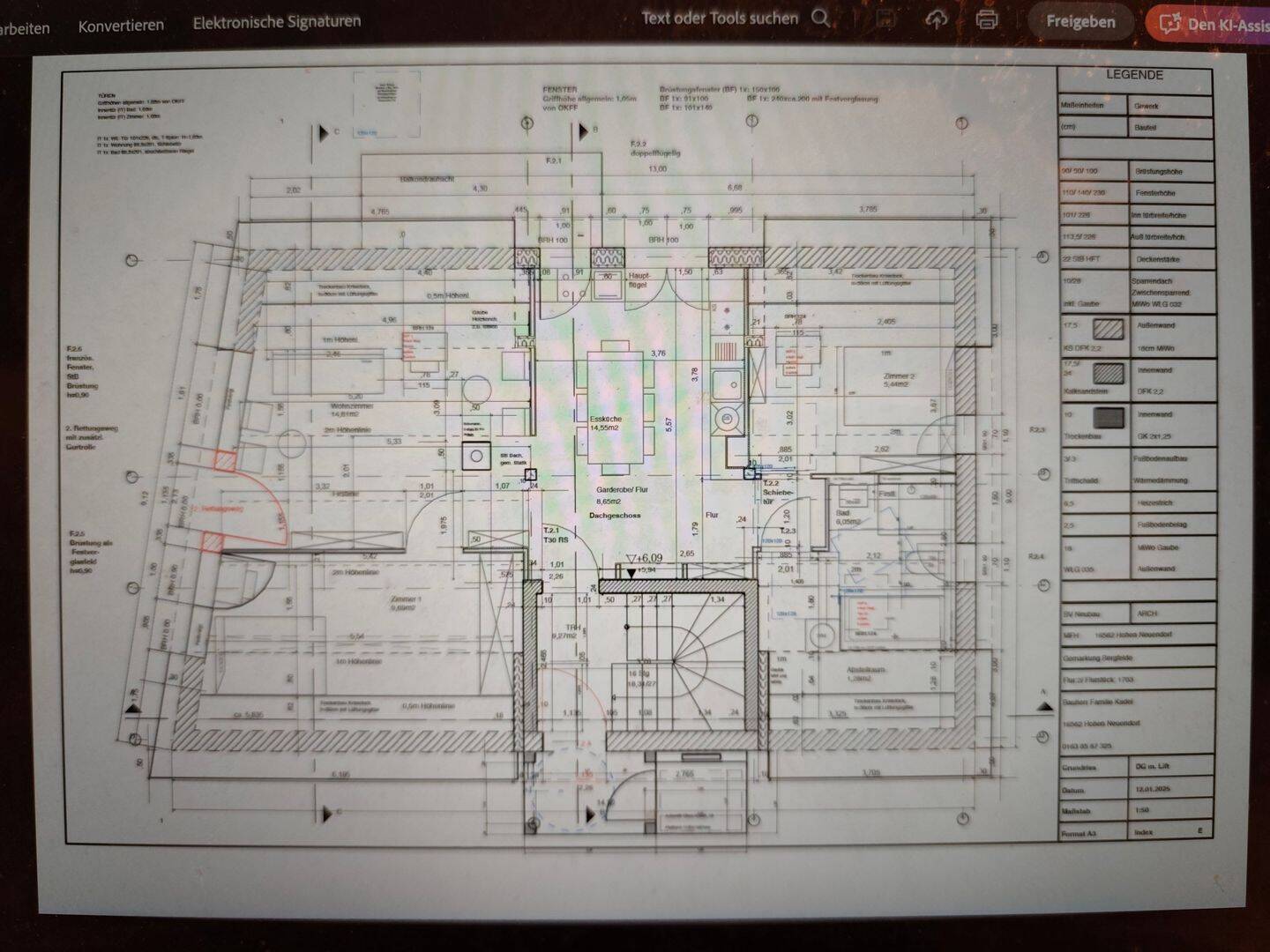The width and height of the screenshot is (1270, 952).
Task: Click the Außenwand hatch swatch in legend
Action: [x=1108, y=329]
